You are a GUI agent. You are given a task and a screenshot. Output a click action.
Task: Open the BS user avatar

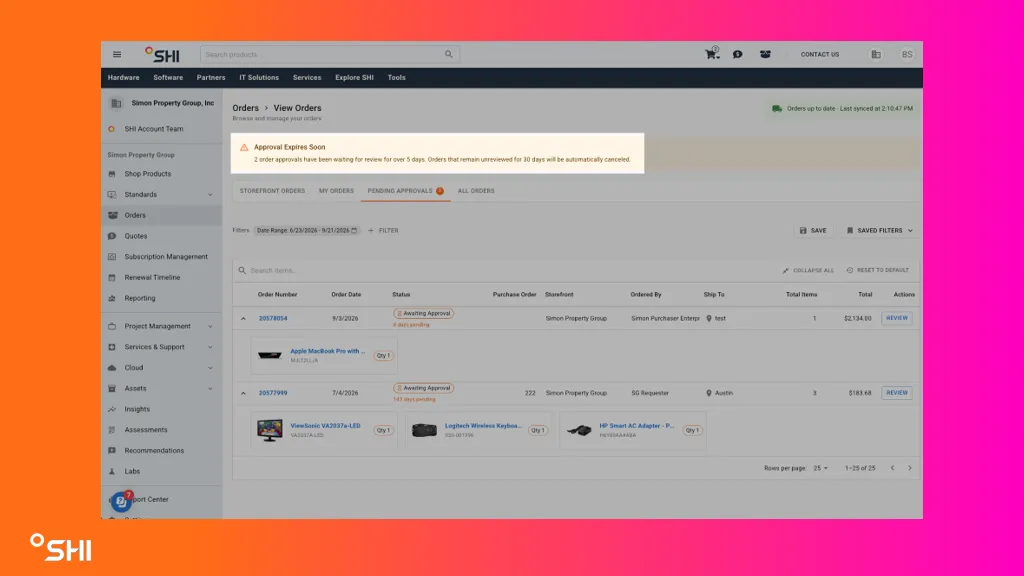click(907, 55)
